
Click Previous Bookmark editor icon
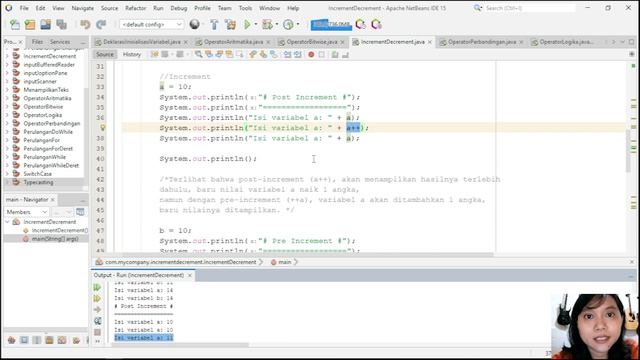[253, 54]
